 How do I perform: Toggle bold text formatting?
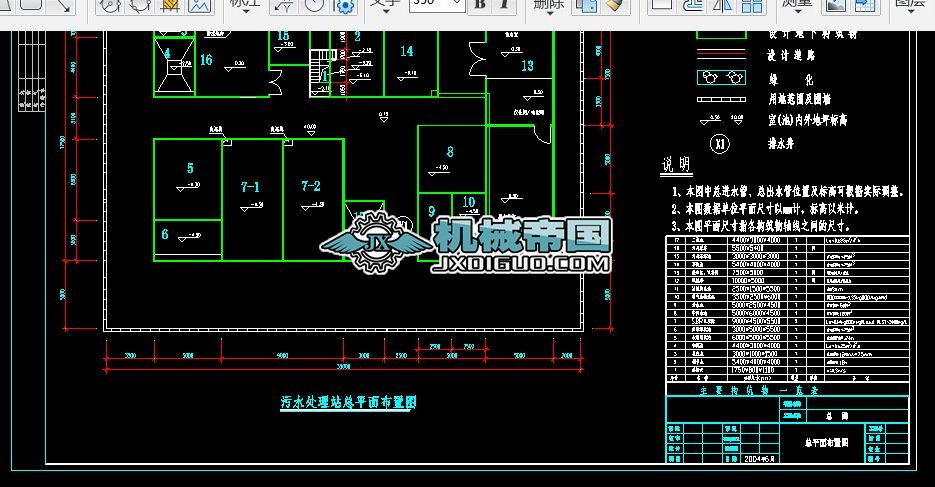tap(480, 5)
